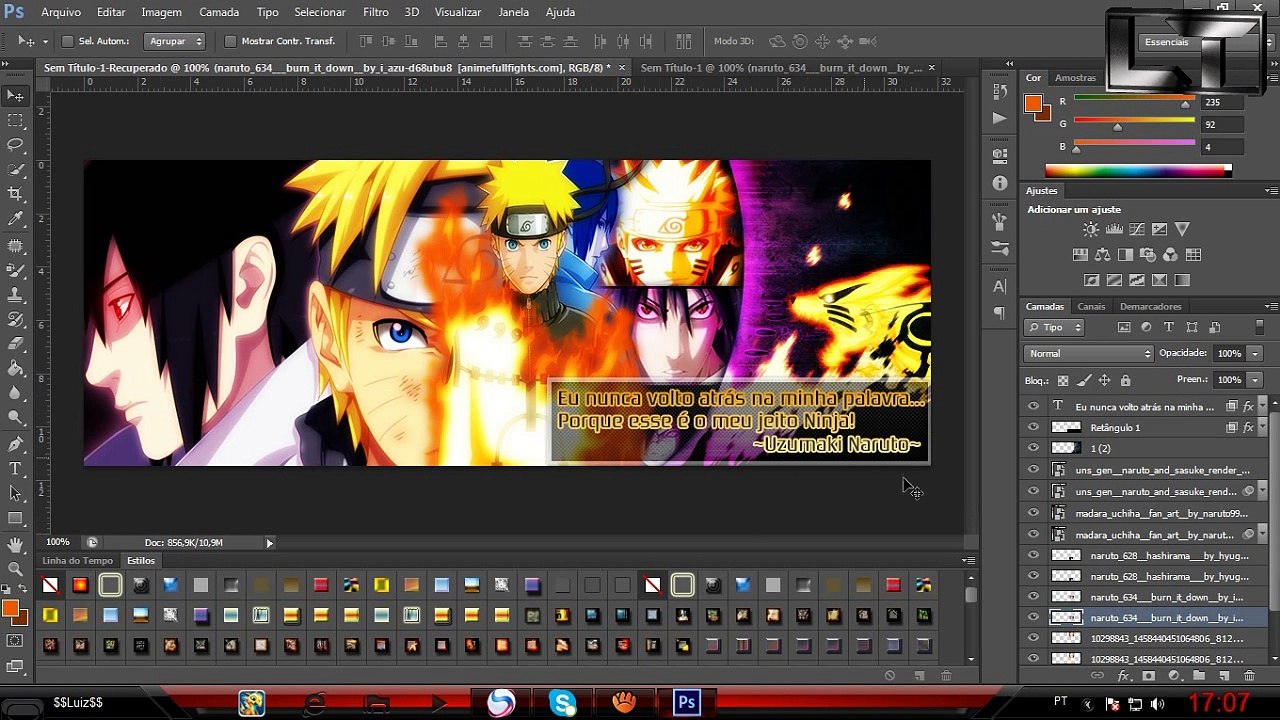1280x720 pixels.
Task: Add a Channel Mixer adjustment
Action: tap(1170, 255)
